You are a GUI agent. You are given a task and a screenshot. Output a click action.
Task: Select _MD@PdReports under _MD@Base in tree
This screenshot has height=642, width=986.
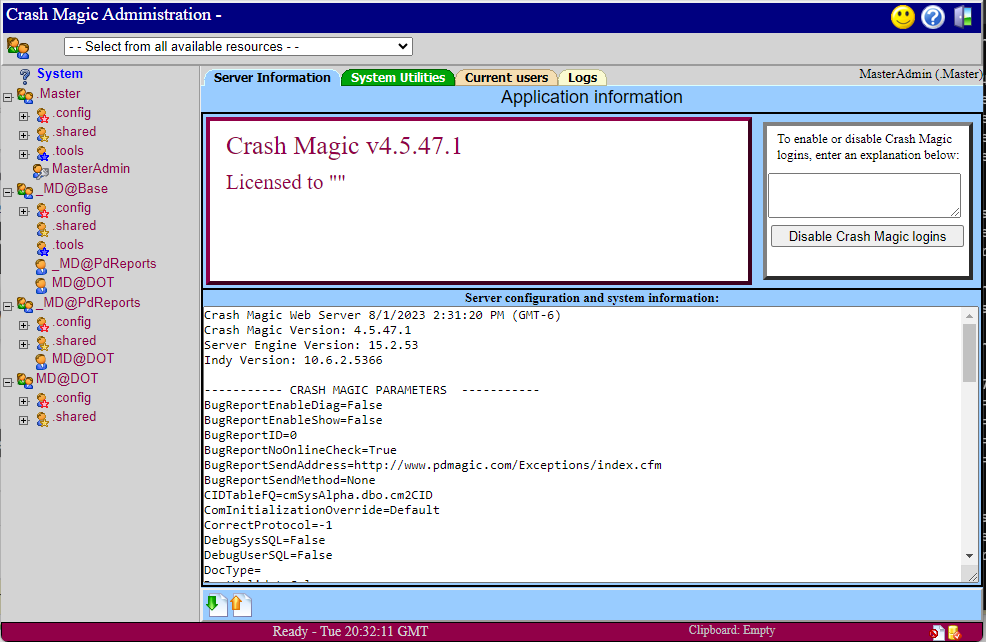tap(105, 264)
